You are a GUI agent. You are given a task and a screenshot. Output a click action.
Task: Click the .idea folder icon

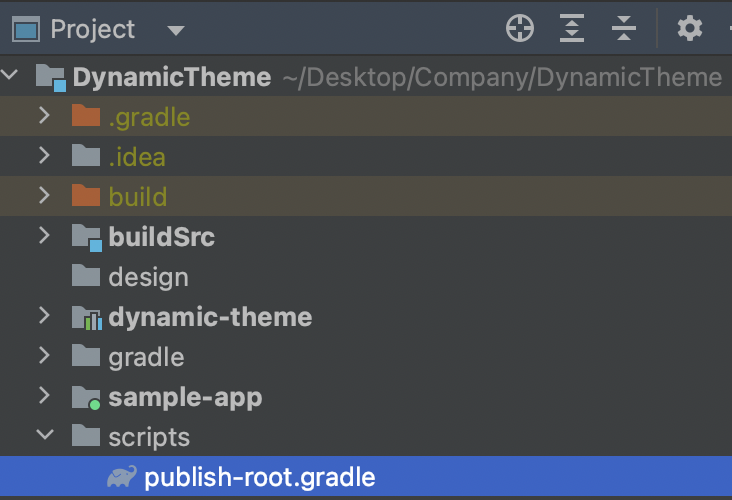click(x=86, y=155)
